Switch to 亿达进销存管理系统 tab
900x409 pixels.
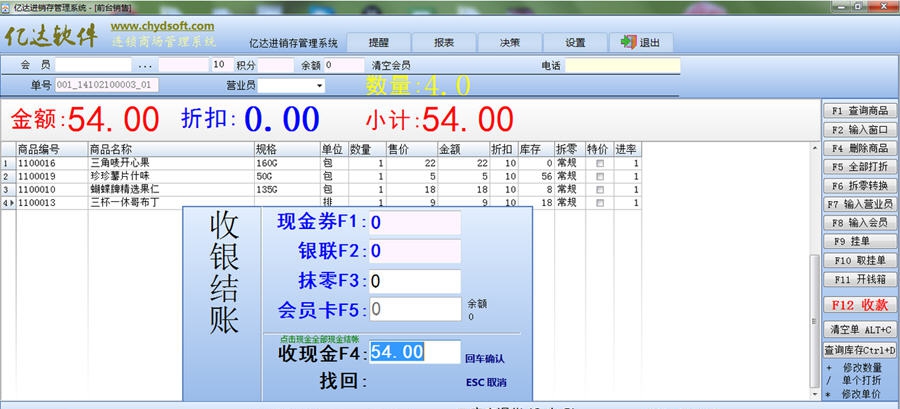pos(293,43)
